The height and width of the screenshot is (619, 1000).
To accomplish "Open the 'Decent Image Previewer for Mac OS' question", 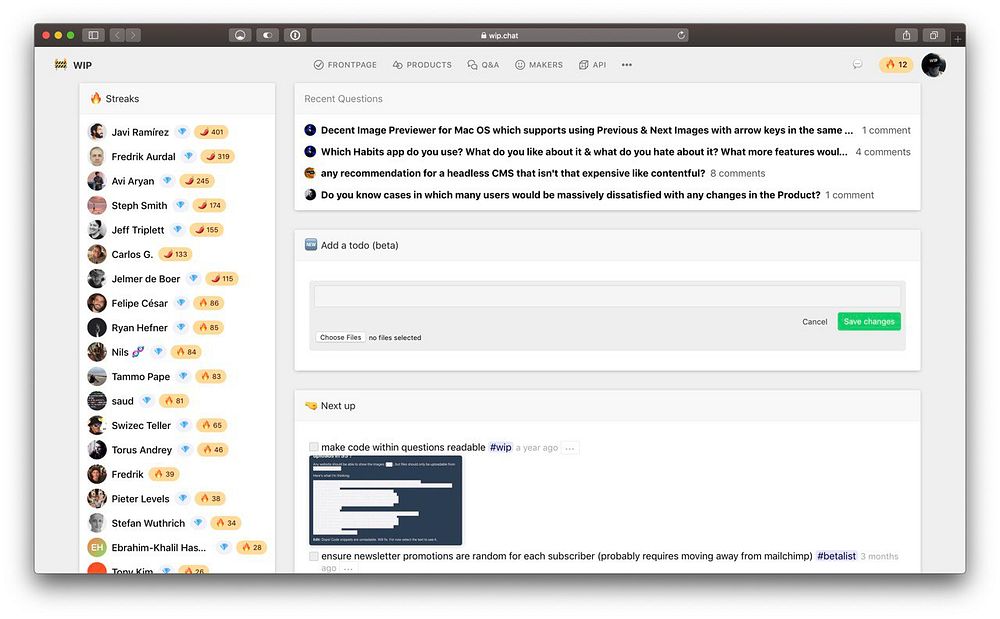I will [587, 130].
